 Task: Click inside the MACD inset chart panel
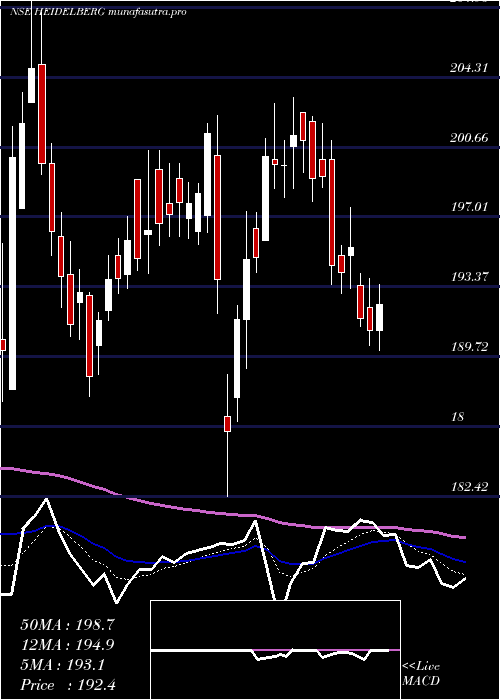275,650
